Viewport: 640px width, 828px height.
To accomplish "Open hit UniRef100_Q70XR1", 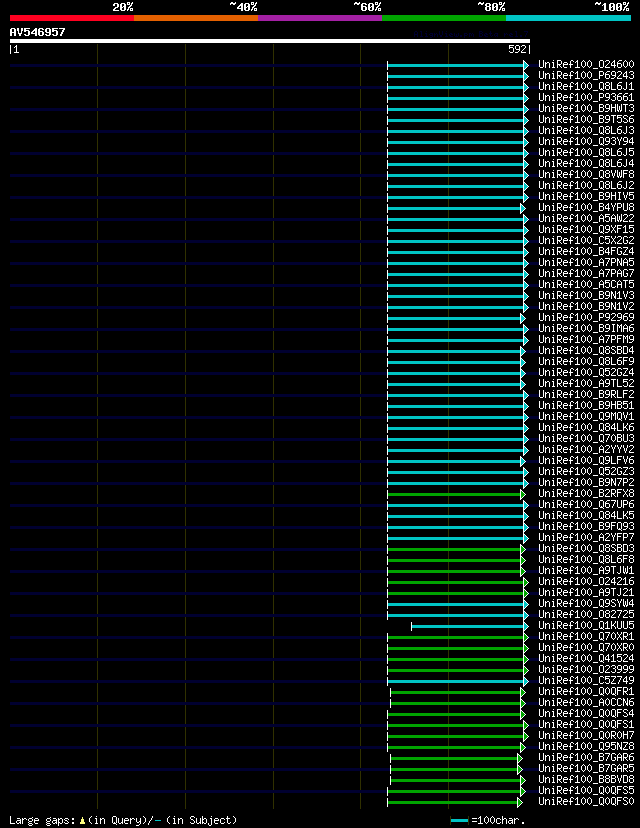I will (586, 636).
